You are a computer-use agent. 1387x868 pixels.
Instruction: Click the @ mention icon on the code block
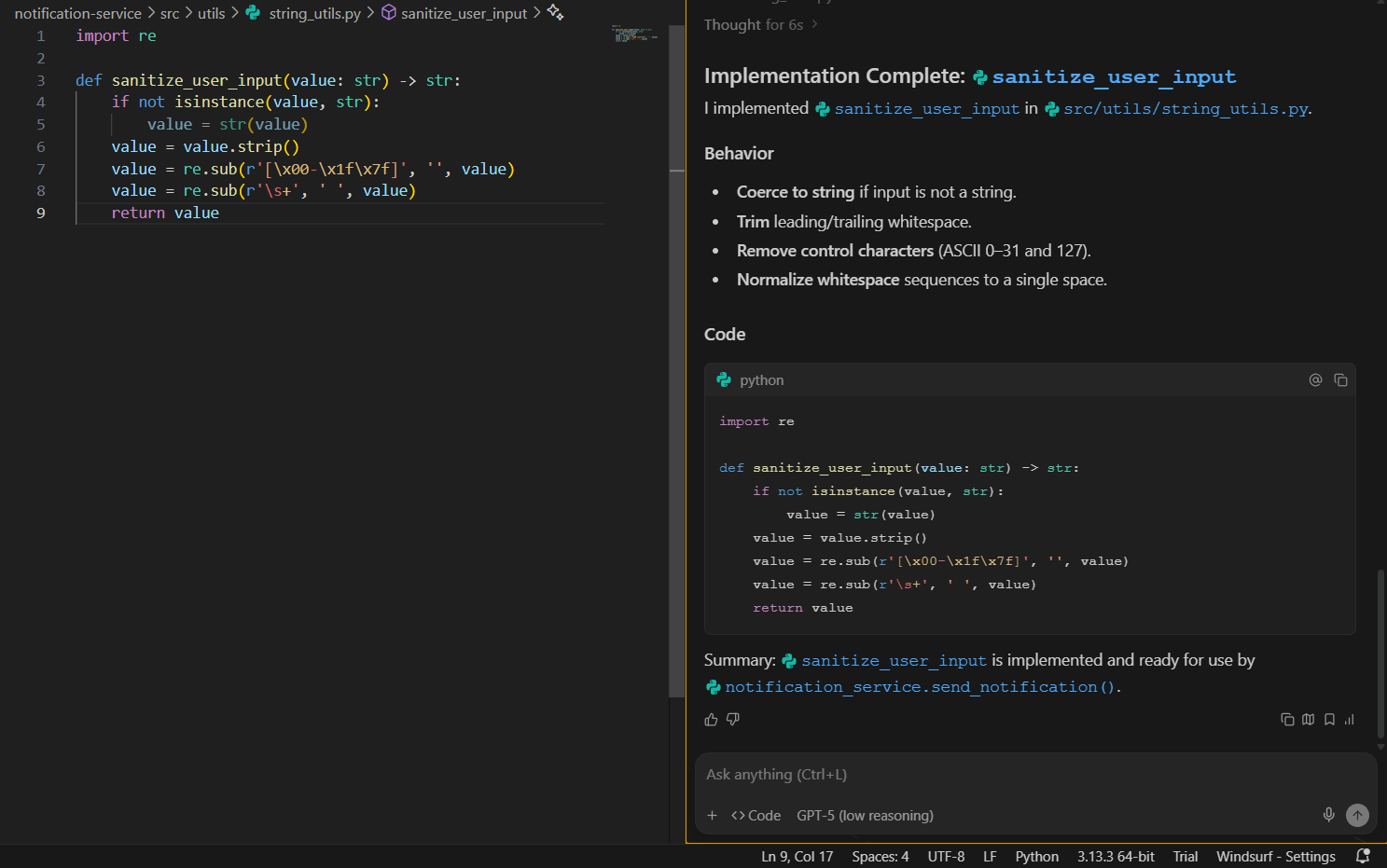[1315, 379]
